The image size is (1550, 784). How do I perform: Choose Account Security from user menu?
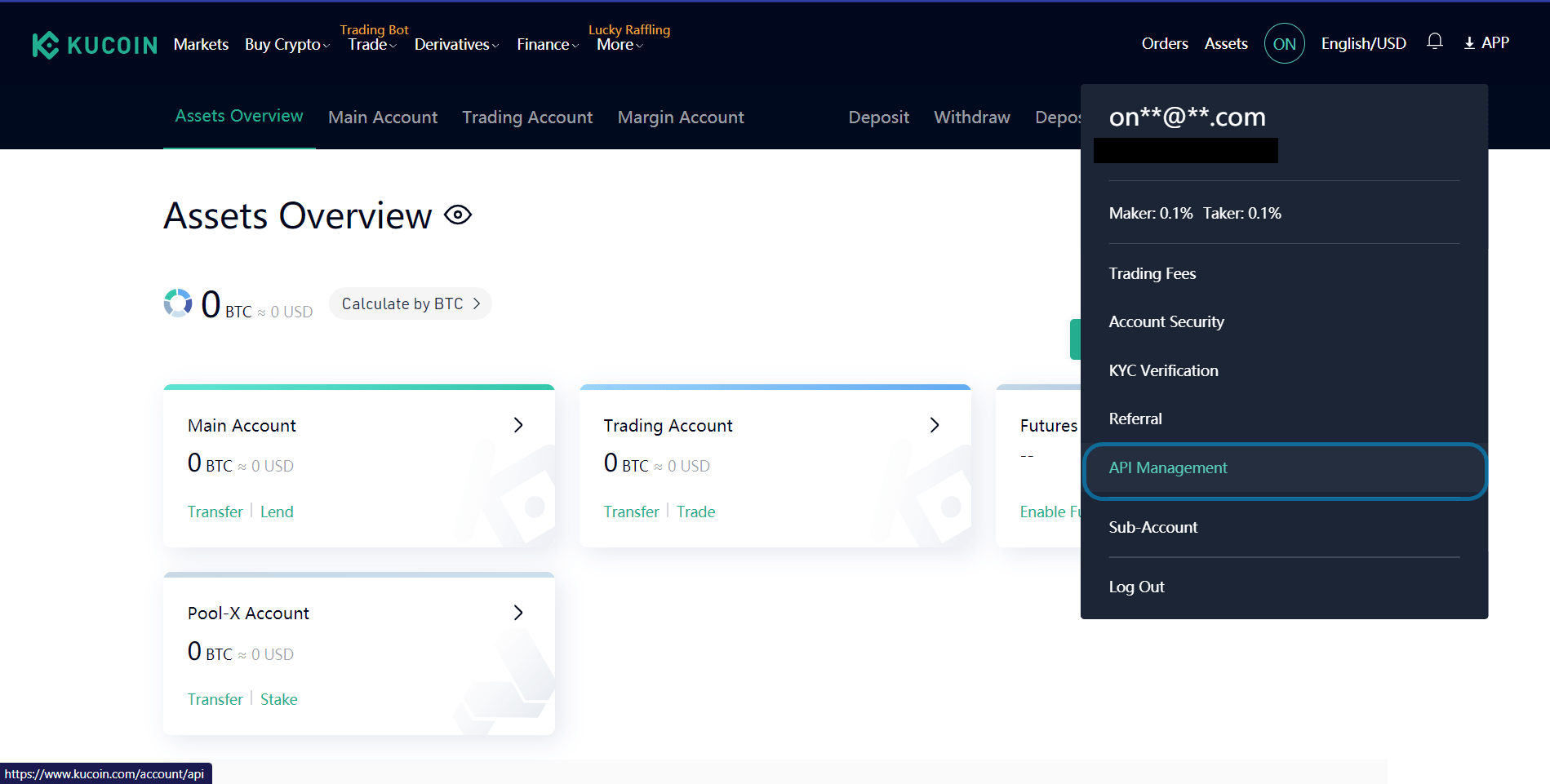(1166, 322)
